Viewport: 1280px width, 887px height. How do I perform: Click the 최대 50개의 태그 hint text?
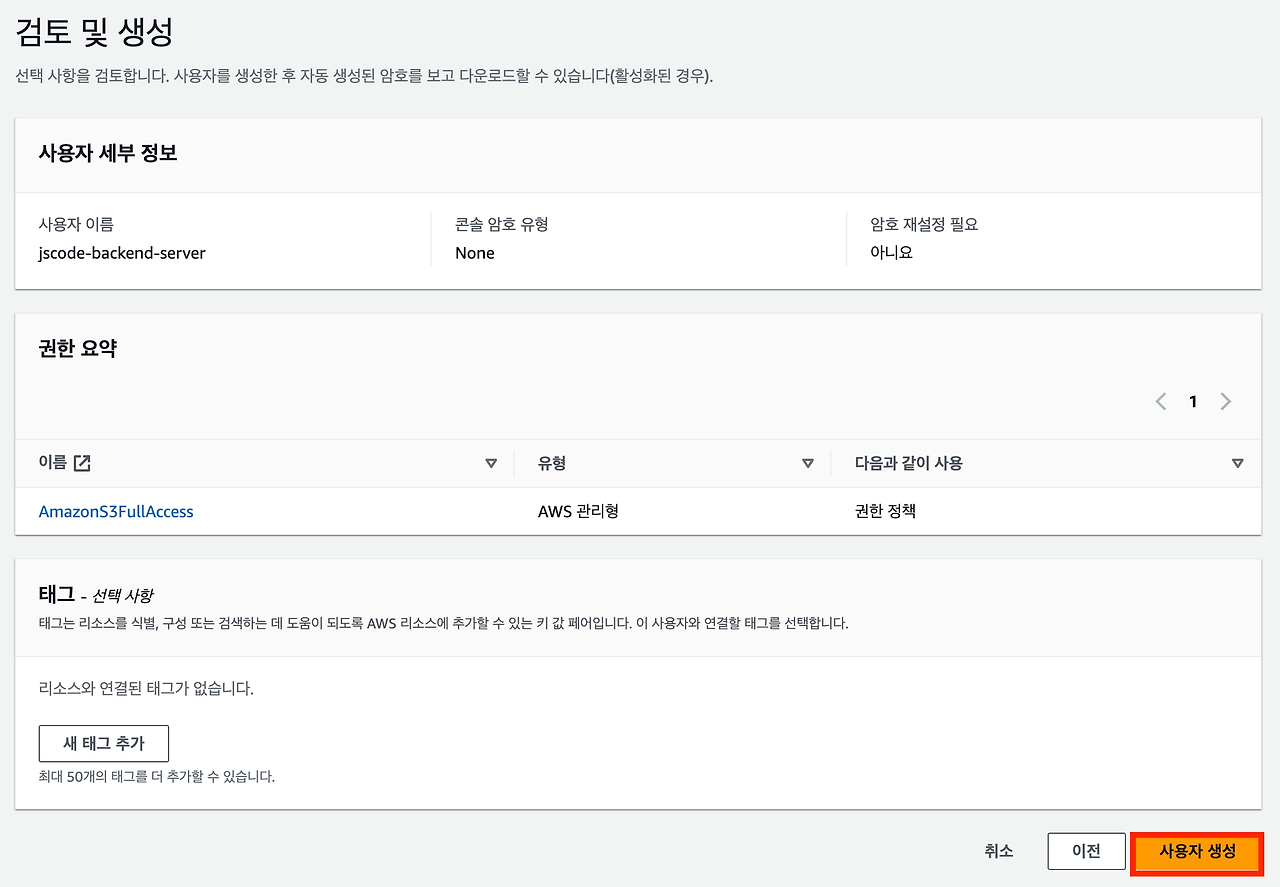(156, 776)
